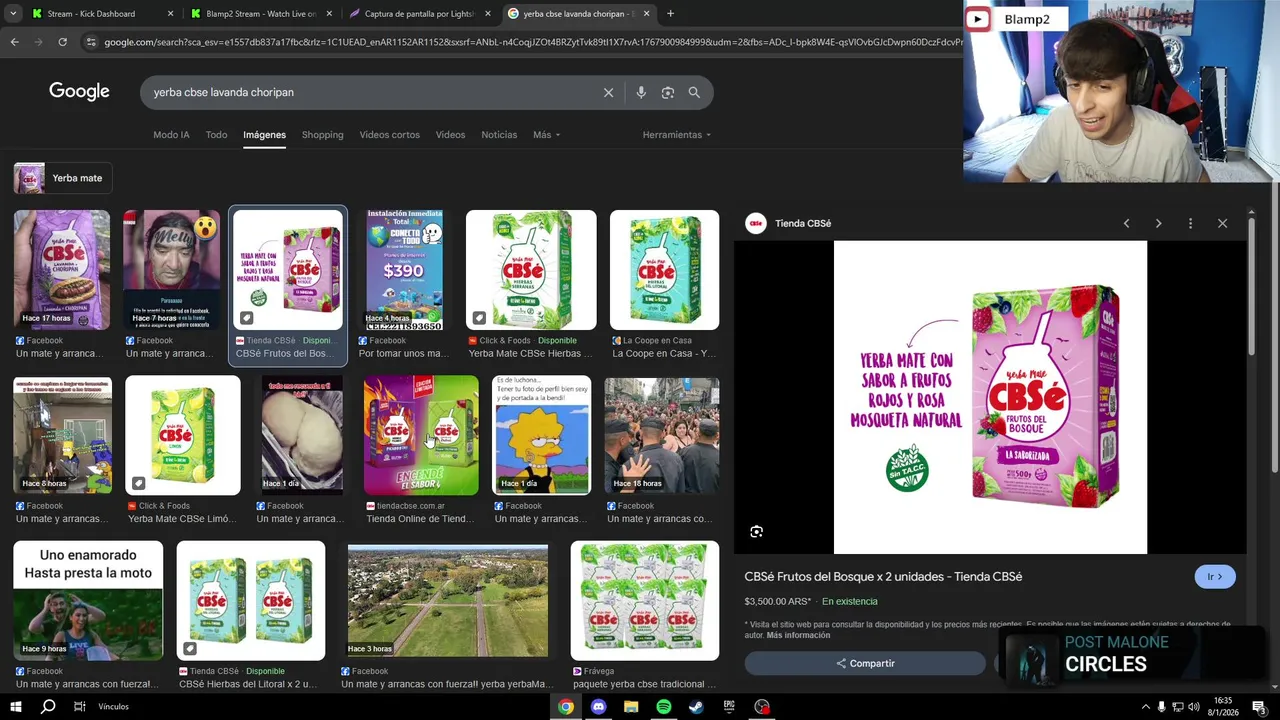Switch to Discord from the taskbar
Screen dimensions: 1280x720
(598, 706)
